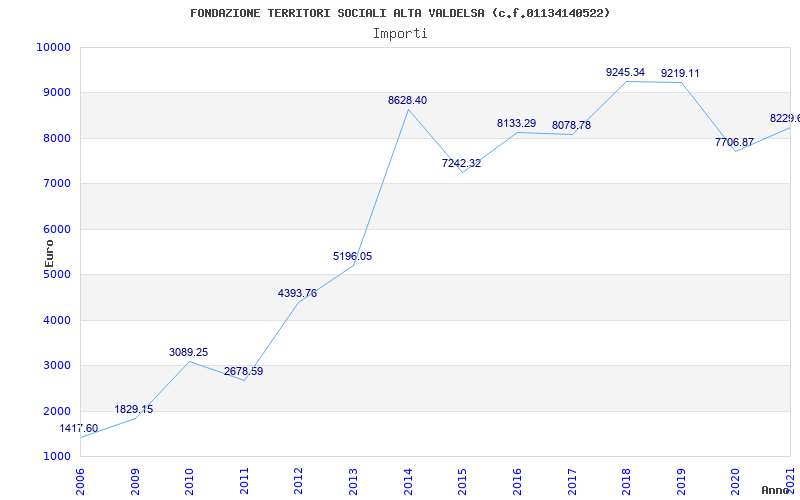The image size is (800, 500).
Task: Click the 2016 year label
Action: coord(517,481)
